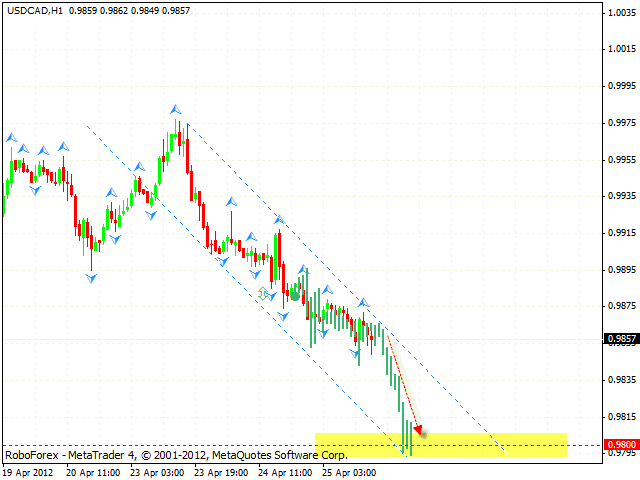
Task: Click the 0.9800 price level label
Action: click(619, 444)
